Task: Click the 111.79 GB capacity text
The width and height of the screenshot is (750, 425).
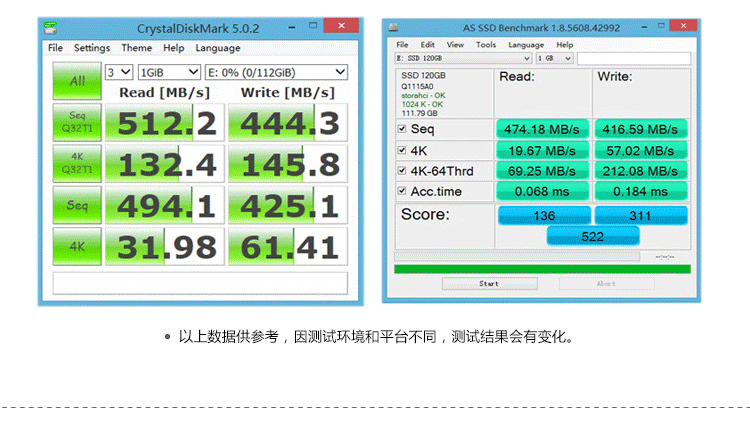Action: [x=419, y=113]
